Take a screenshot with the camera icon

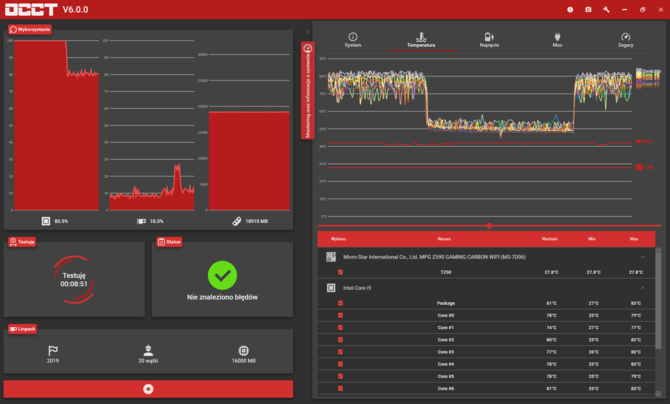pyautogui.click(x=588, y=9)
